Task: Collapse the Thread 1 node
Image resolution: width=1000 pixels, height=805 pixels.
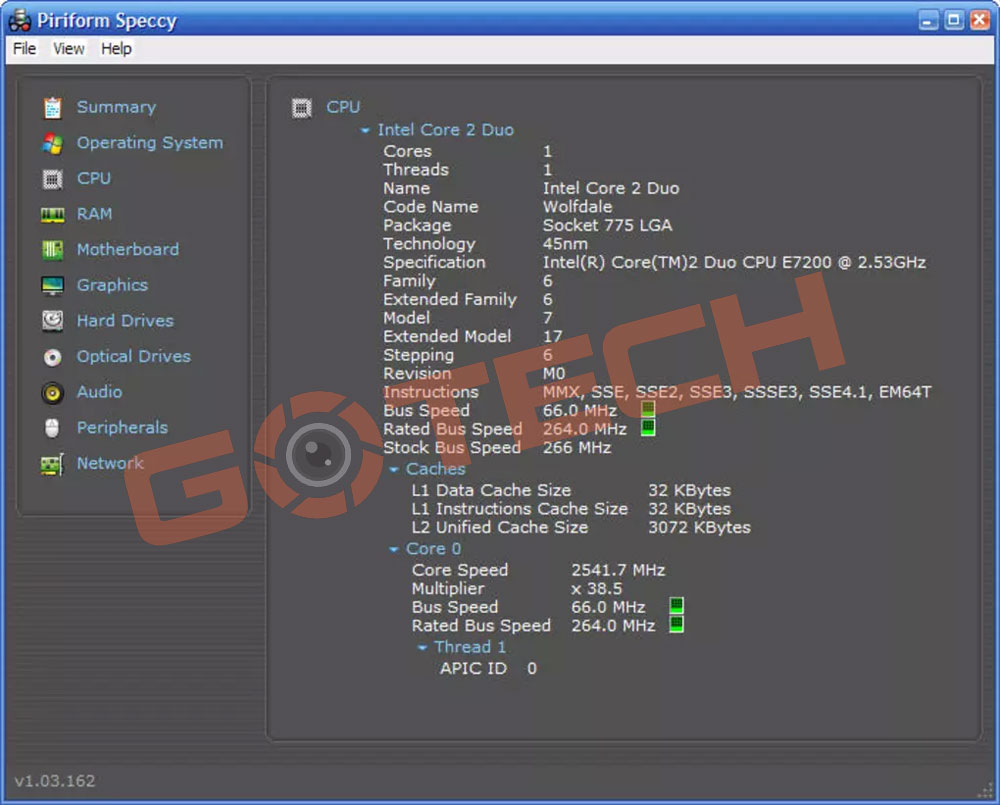Action: [x=422, y=648]
